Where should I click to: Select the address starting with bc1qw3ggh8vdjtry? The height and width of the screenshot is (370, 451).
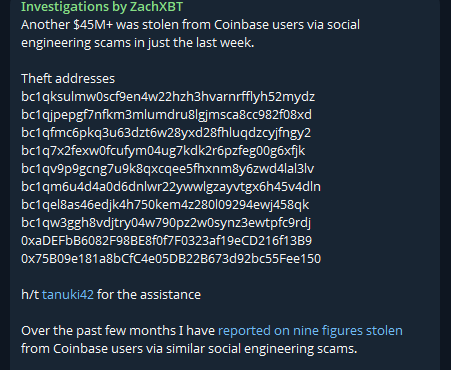point(166,223)
